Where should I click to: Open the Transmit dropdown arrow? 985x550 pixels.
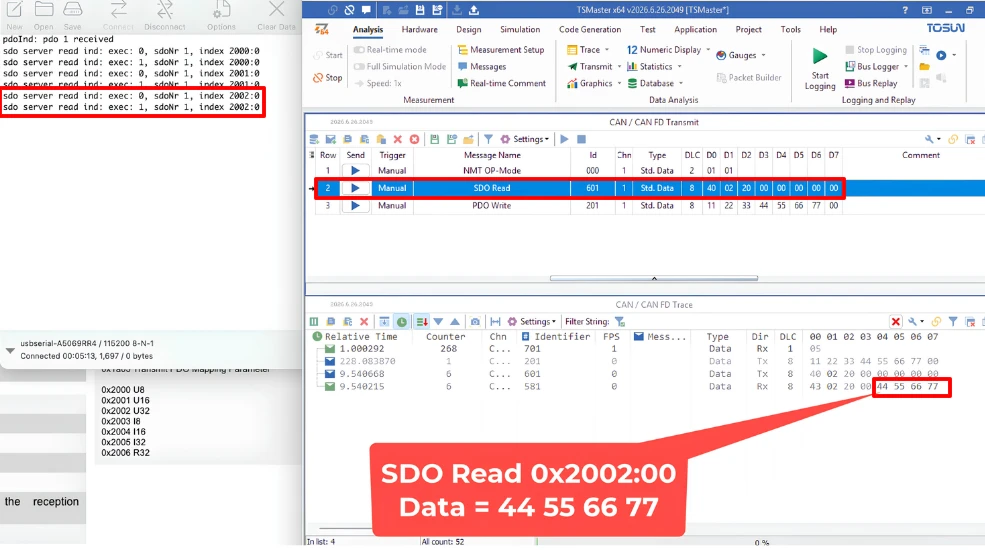tap(619, 67)
